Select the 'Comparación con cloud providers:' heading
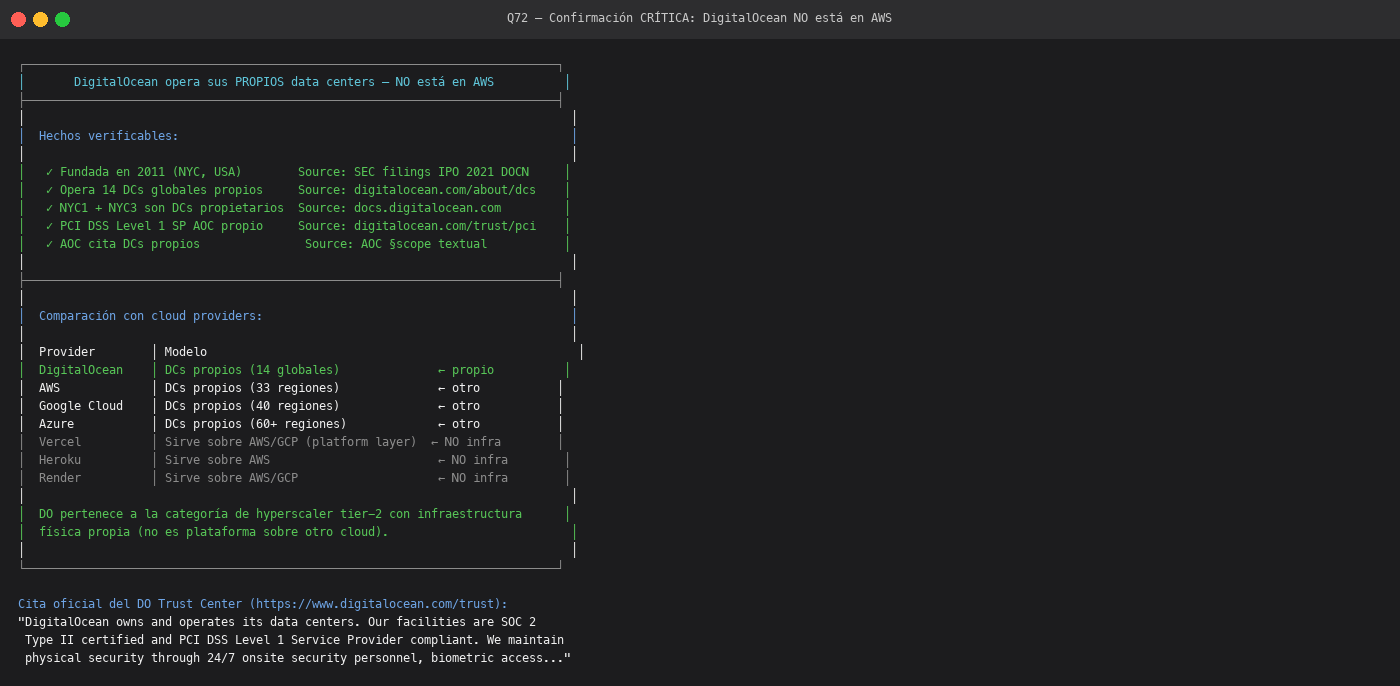 [x=151, y=316]
